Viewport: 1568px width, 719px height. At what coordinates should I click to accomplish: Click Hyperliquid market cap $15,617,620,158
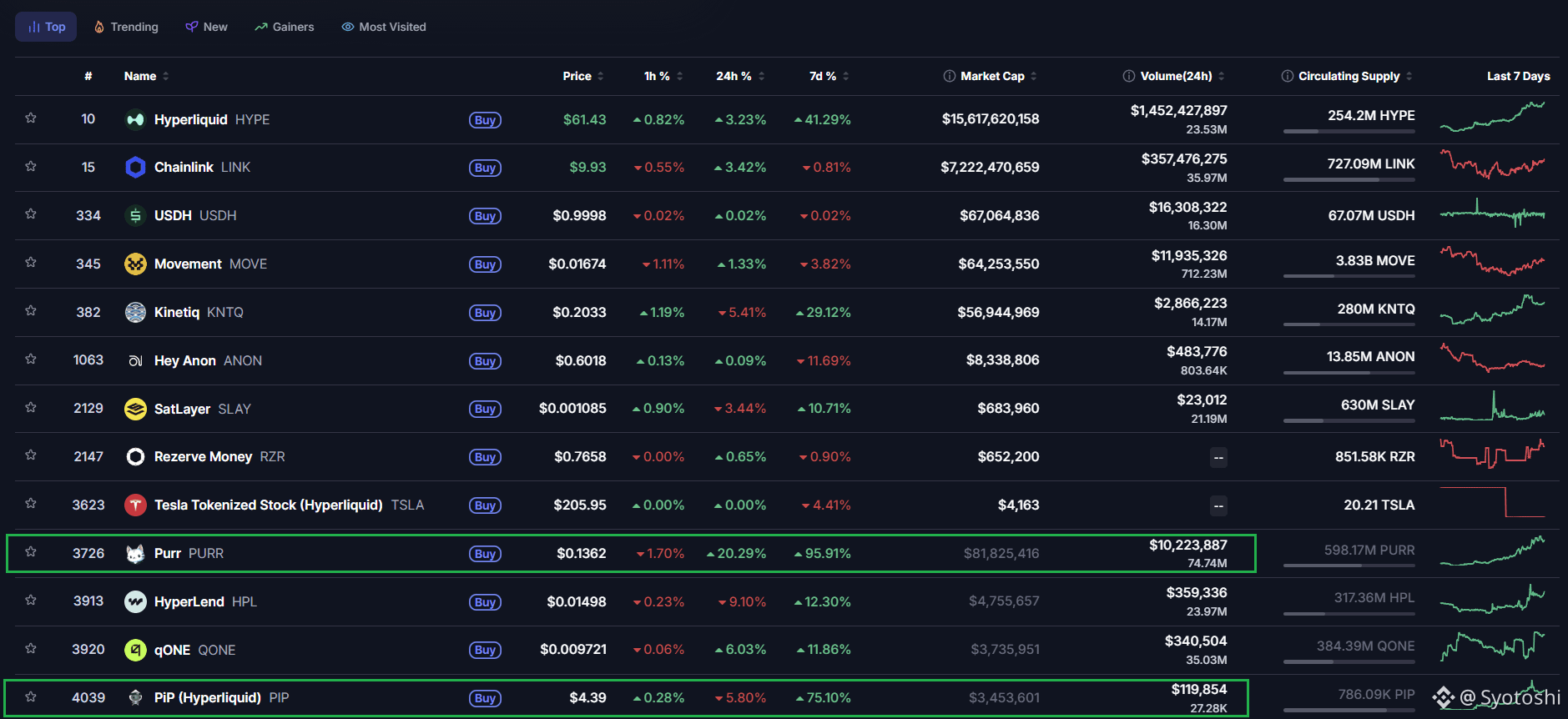pyautogui.click(x=991, y=119)
